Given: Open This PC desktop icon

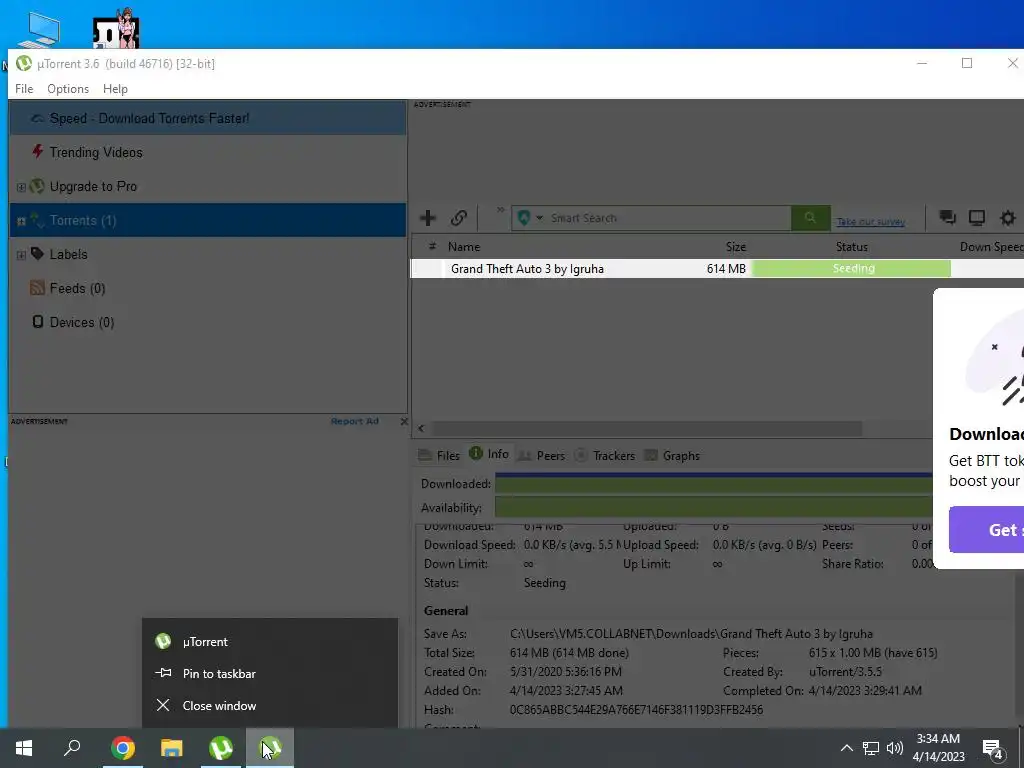Looking at the screenshot, I should [38, 29].
